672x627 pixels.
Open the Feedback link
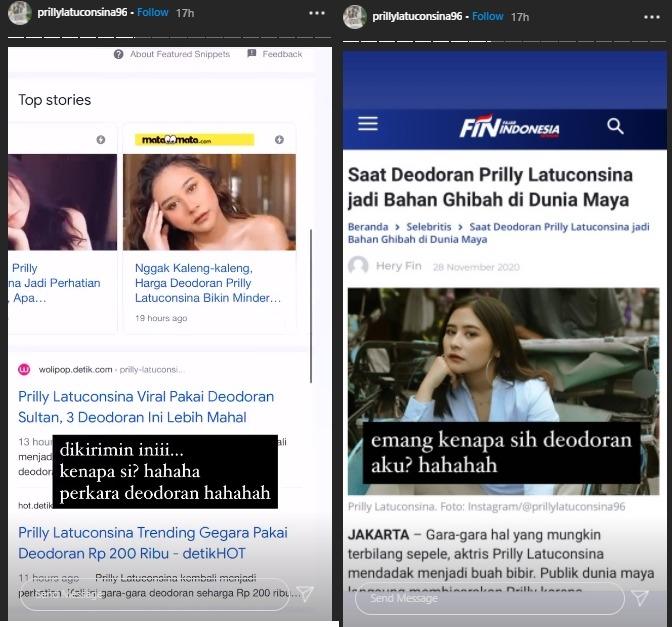[282, 54]
